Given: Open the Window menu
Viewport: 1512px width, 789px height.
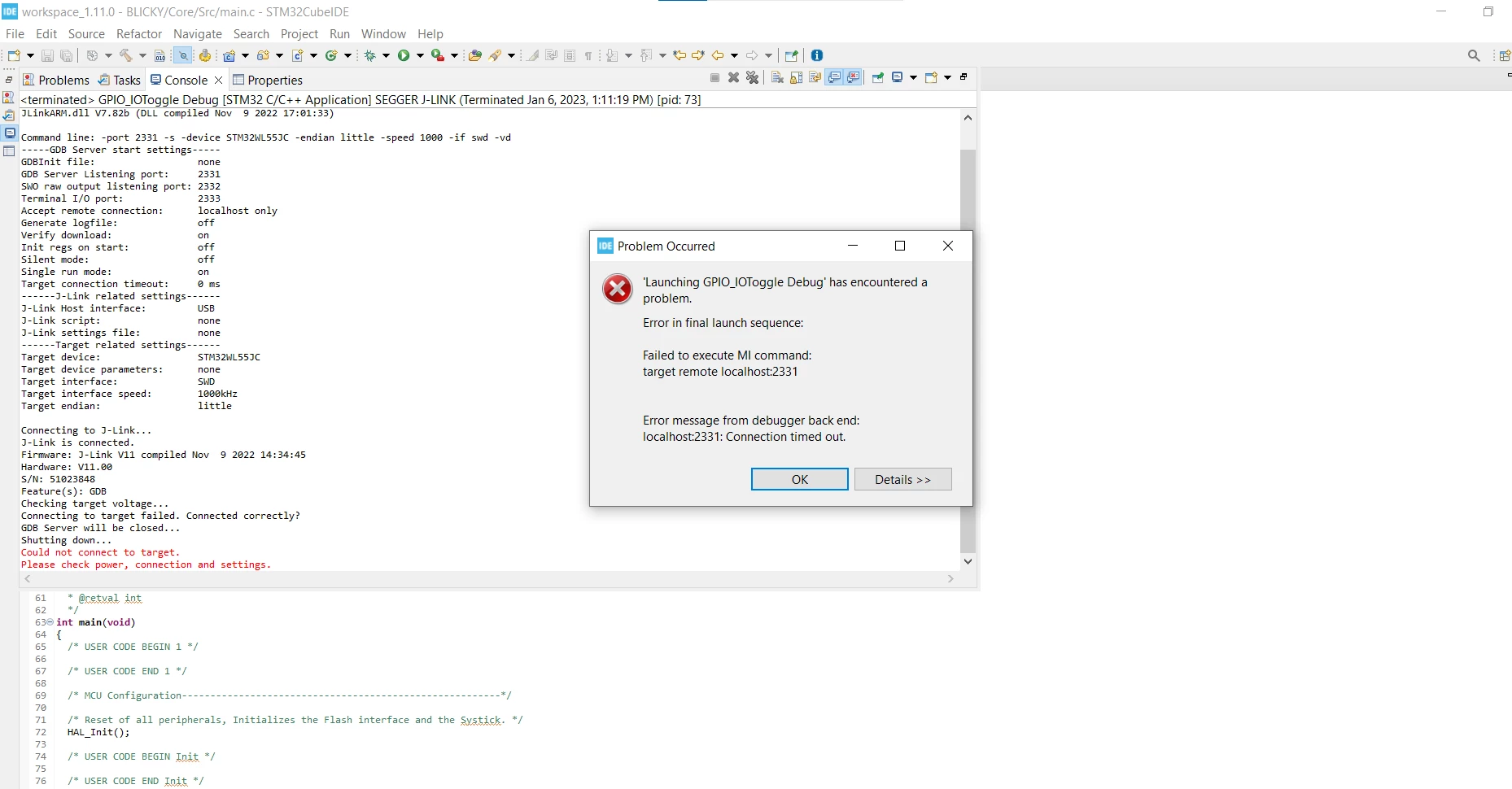Looking at the screenshot, I should point(383,33).
